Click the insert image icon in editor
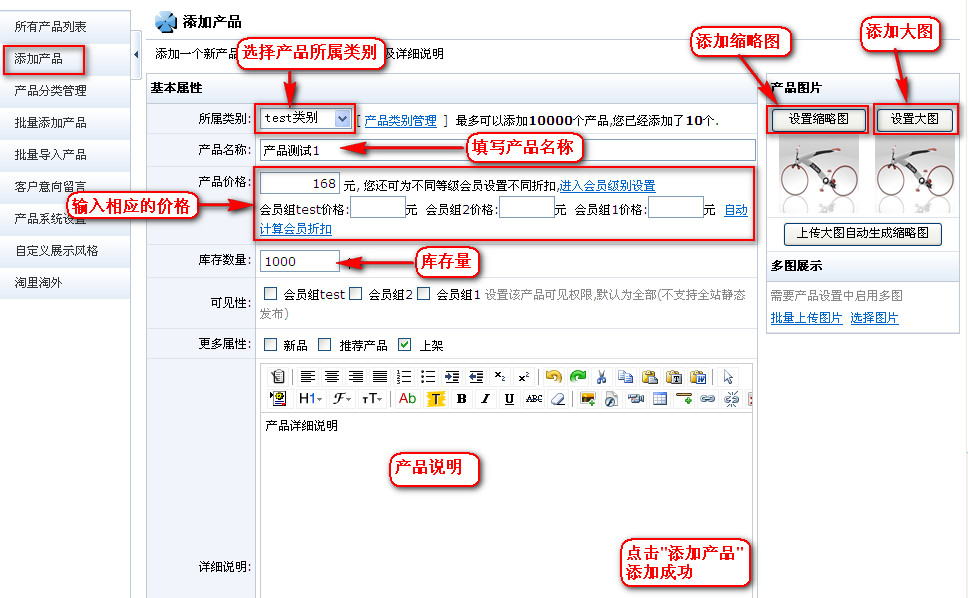The image size is (968, 598). point(588,399)
